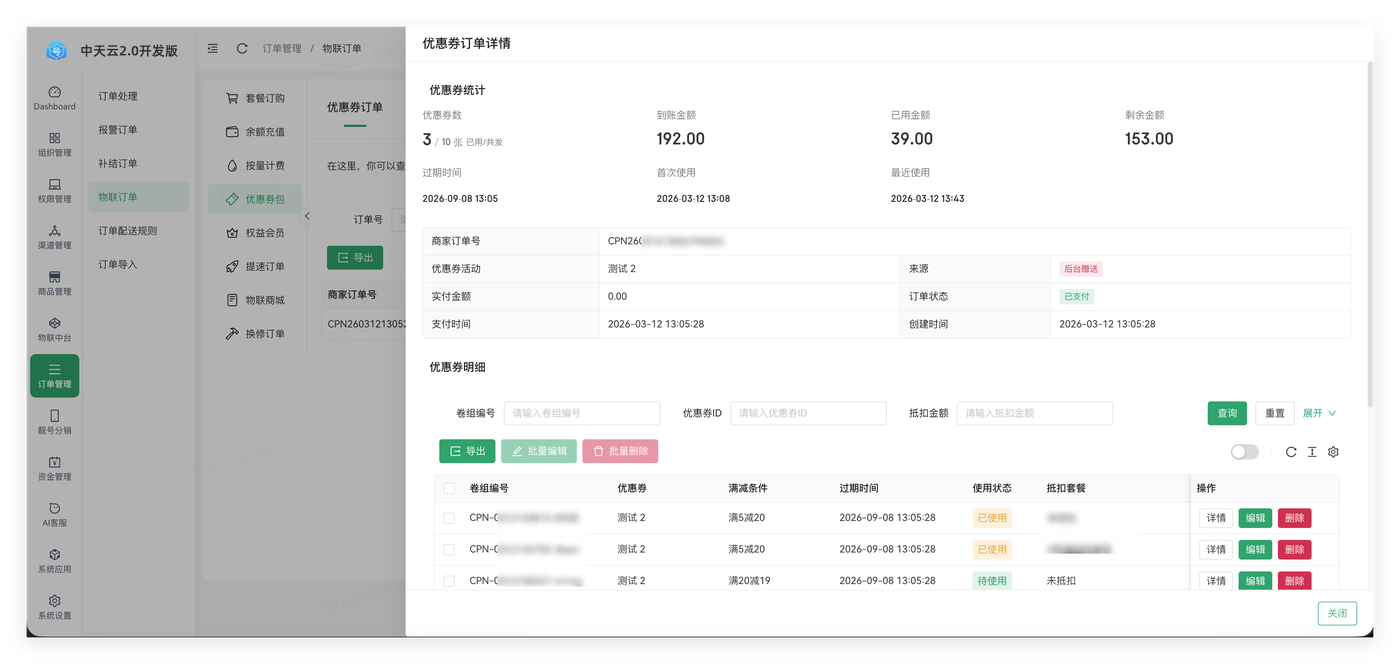Click the 使用状态 column header
Screen dimensions: 1400x664
(992, 488)
